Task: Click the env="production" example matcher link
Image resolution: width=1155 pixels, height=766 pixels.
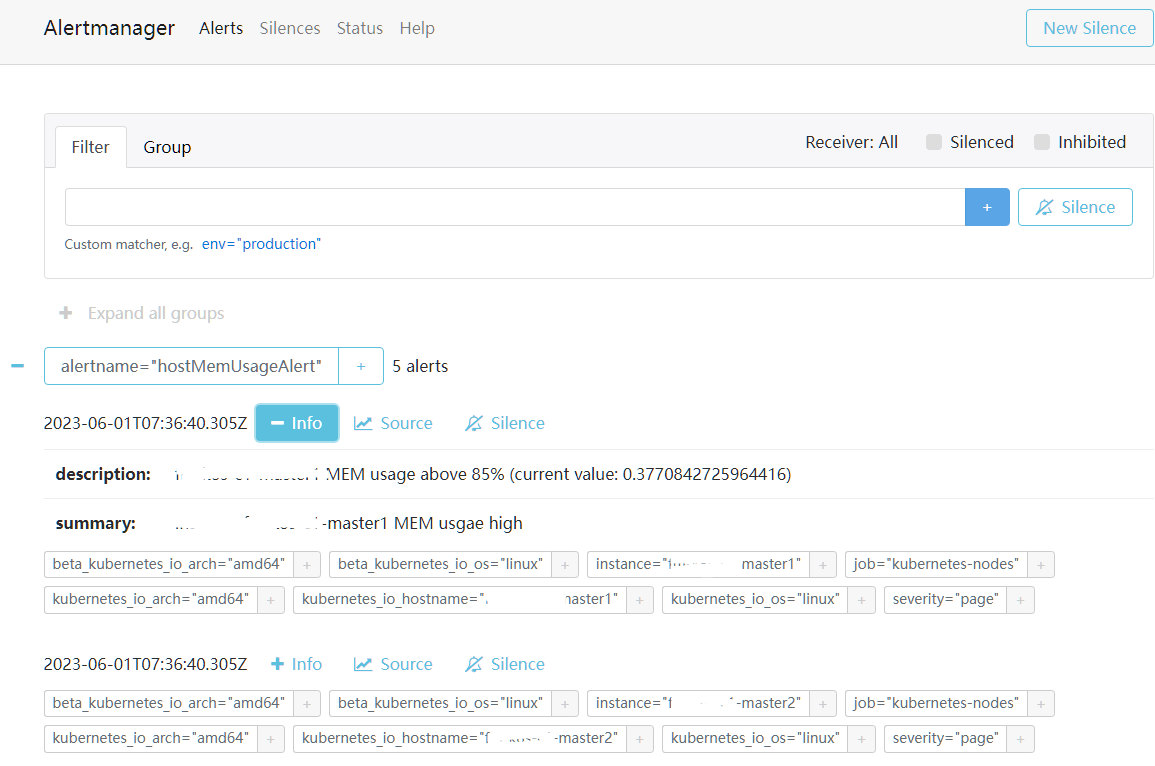Action: 261,244
